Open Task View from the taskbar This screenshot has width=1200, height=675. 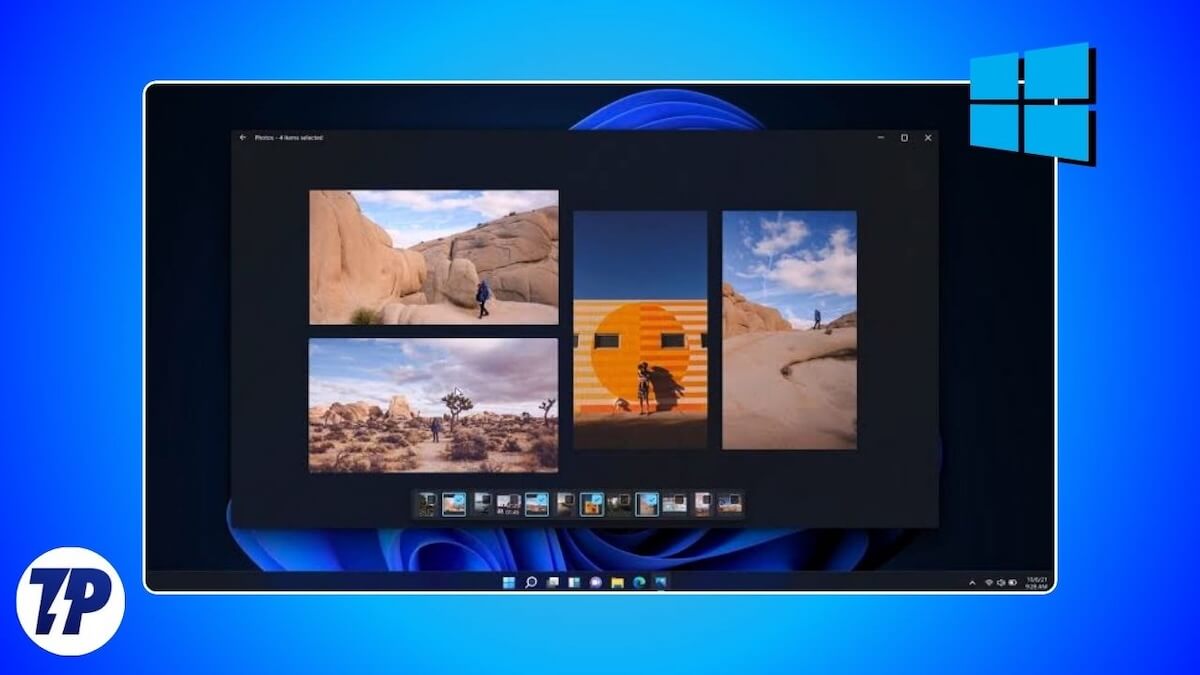[x=553, y=582]
